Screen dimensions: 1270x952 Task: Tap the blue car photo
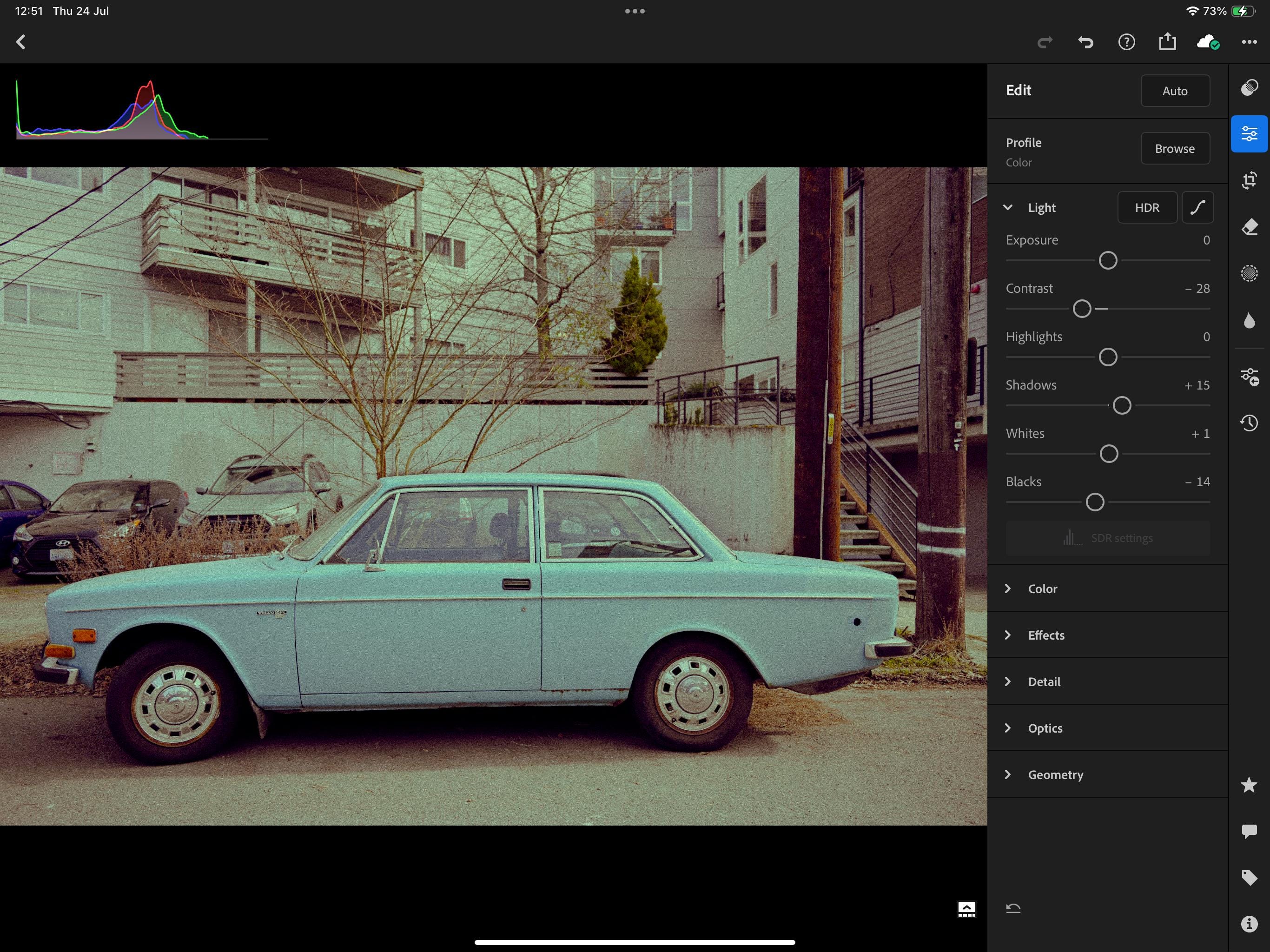pyautogui.click(x=493, y=496)
